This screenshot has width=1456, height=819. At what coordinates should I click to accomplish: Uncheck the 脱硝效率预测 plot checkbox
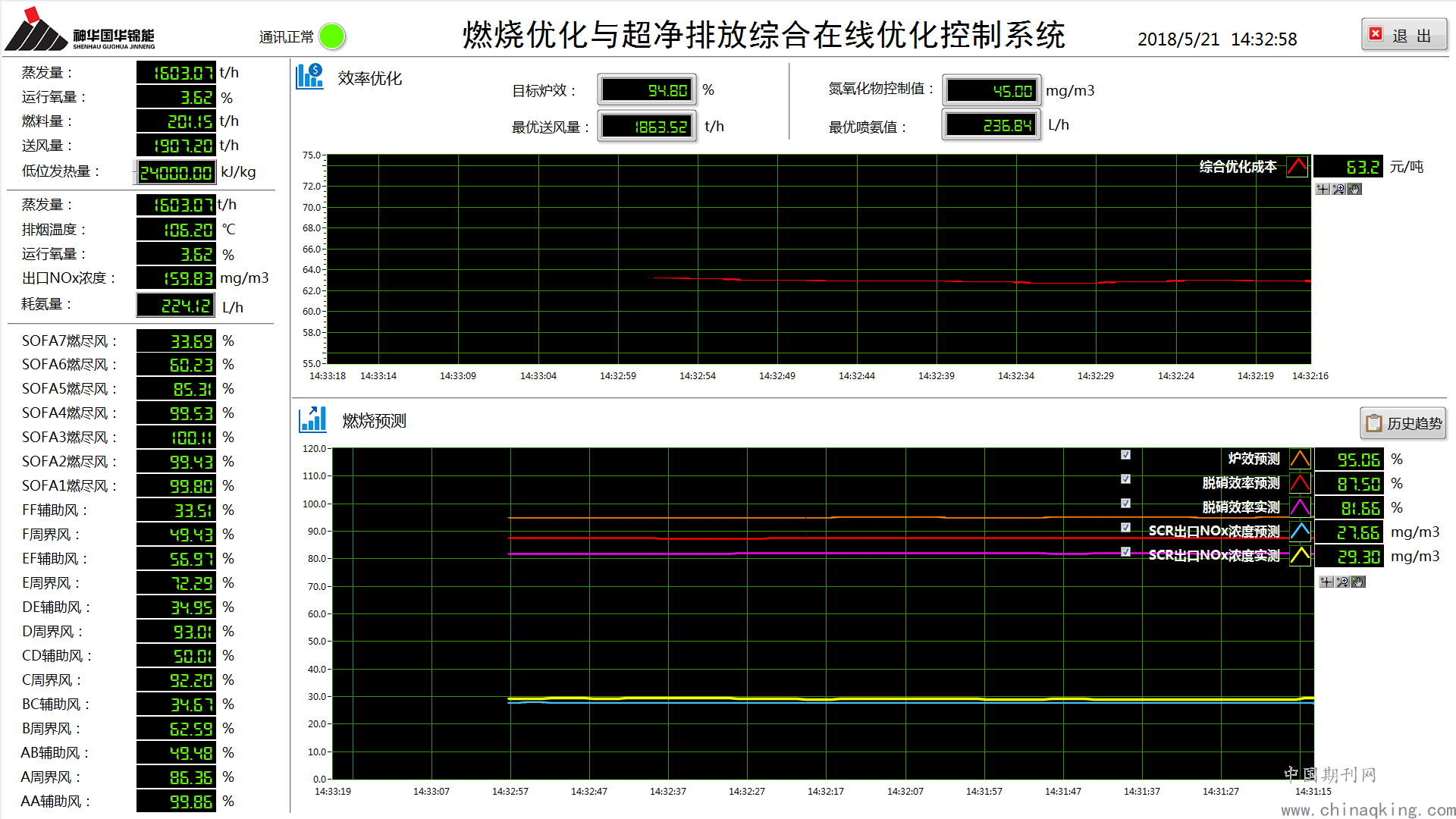pyautogui.click(x=1126, y=479)
